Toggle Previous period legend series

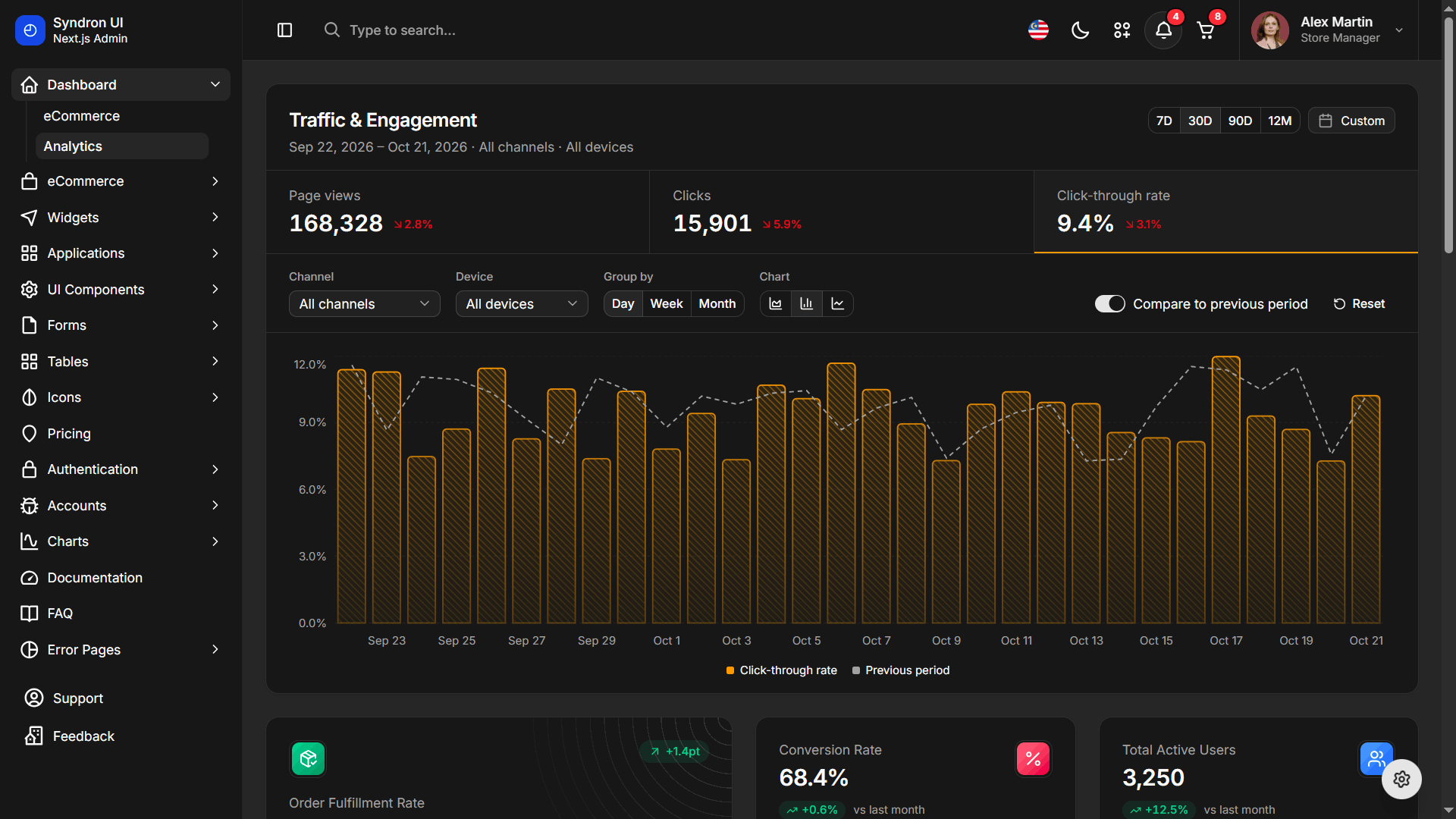coord(901,670)
